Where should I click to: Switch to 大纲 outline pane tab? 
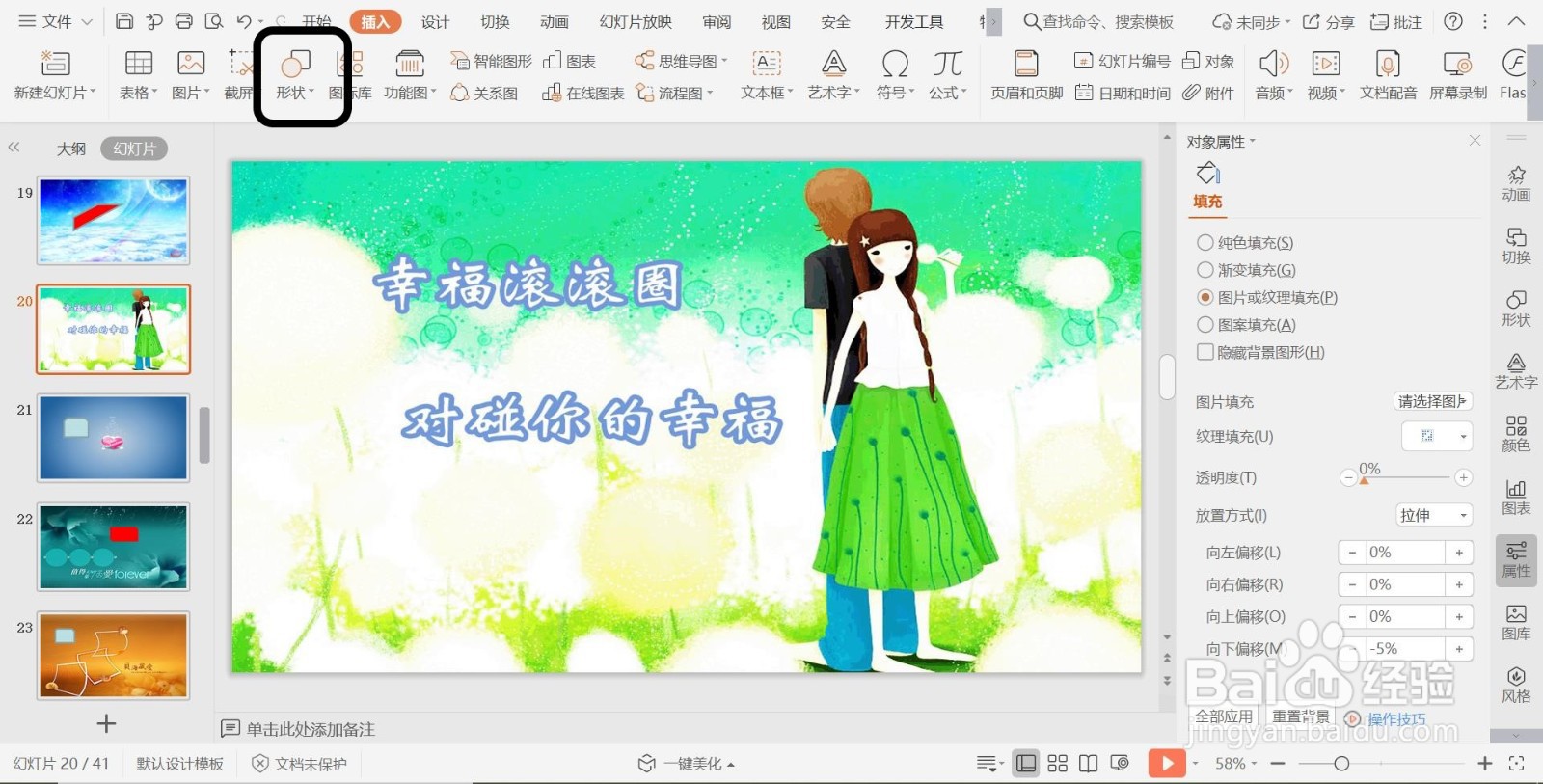tap(71, 149)
